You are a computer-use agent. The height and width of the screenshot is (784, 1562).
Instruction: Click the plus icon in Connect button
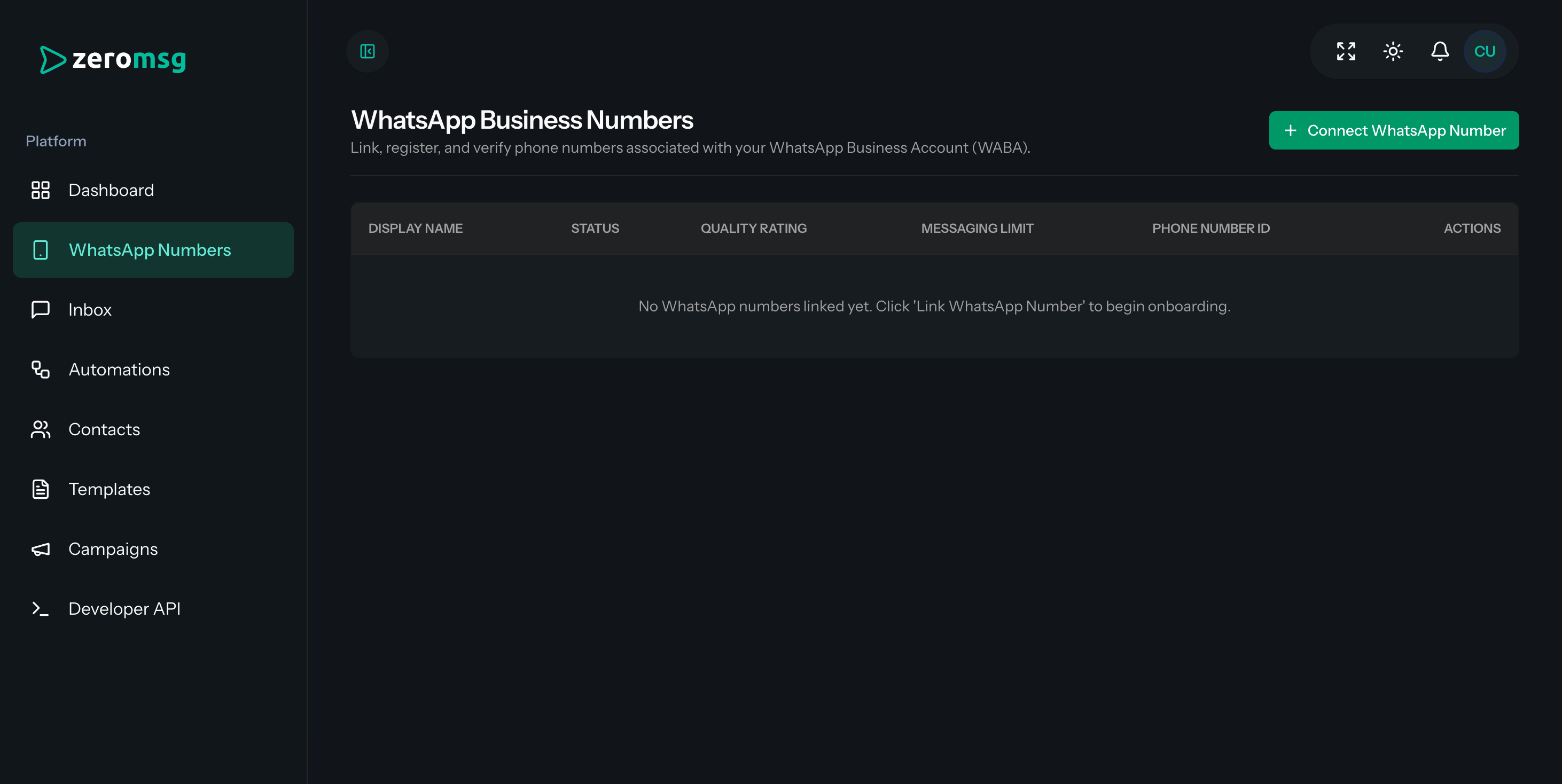coord(1290,130)
